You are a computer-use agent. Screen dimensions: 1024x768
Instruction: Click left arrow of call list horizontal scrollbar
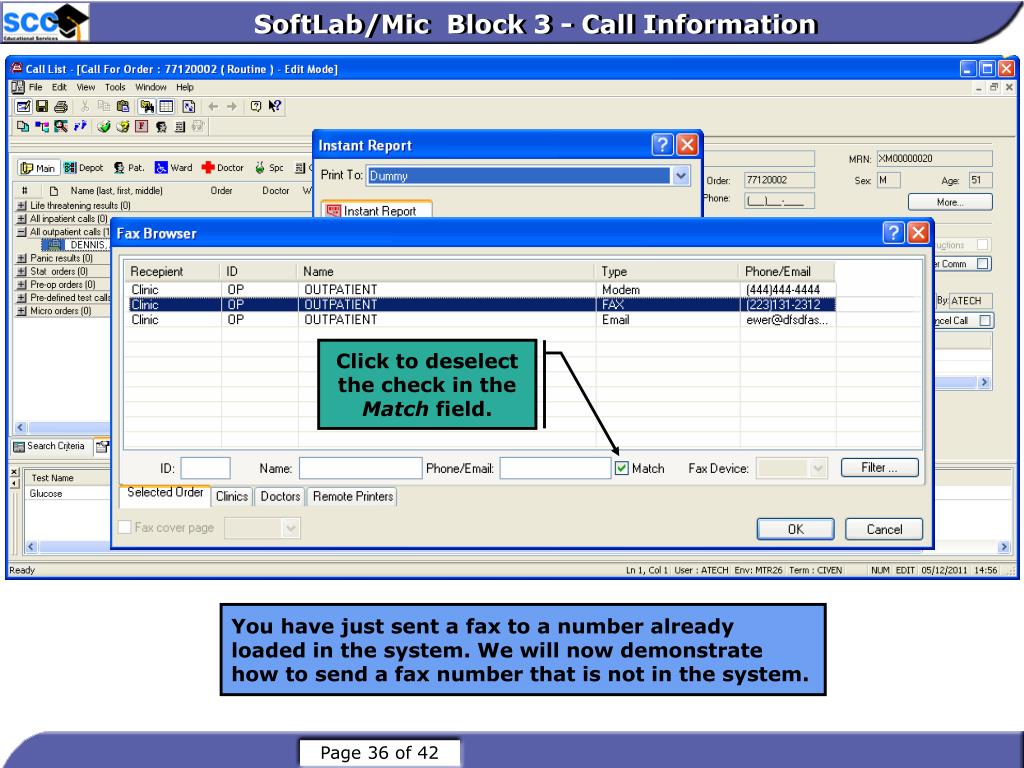20,428
